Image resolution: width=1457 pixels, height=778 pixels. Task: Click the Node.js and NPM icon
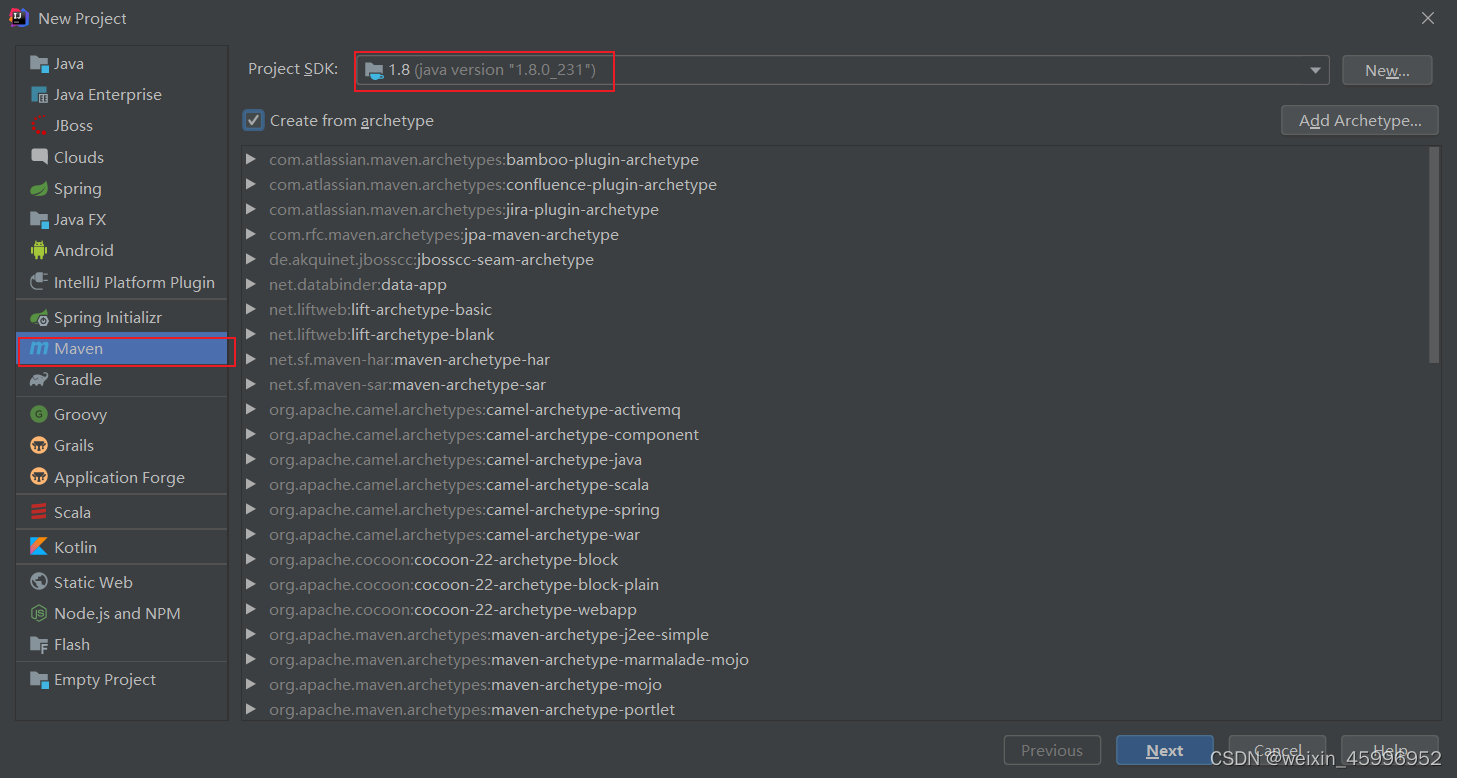click(x=39, y=613)
